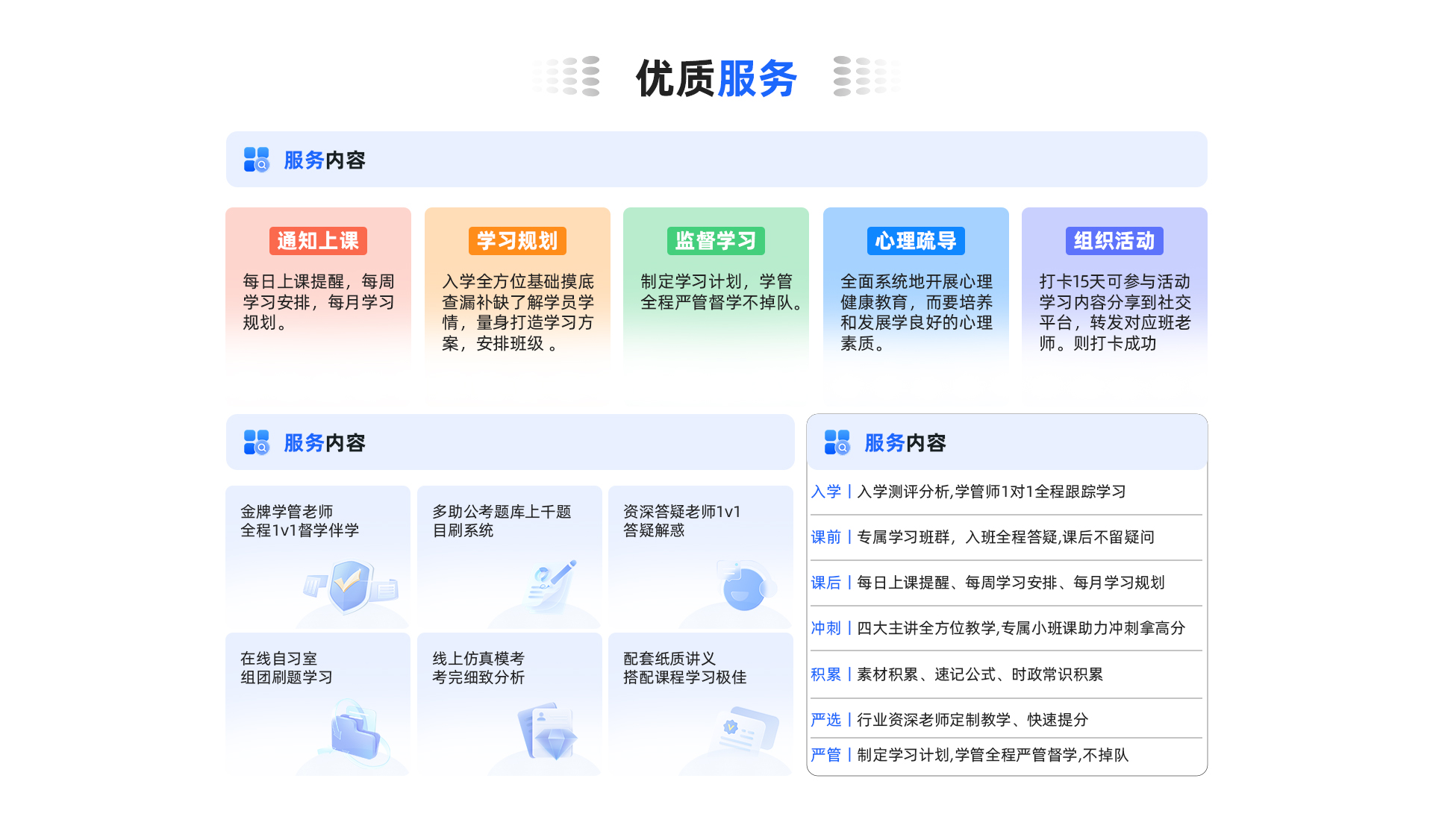Image resolution: width=1433 pixels, height=840 pixels.
Task: Click grid icon in right panel 服务内容 header
Action: pyautogui.click(x=837, y=442)
